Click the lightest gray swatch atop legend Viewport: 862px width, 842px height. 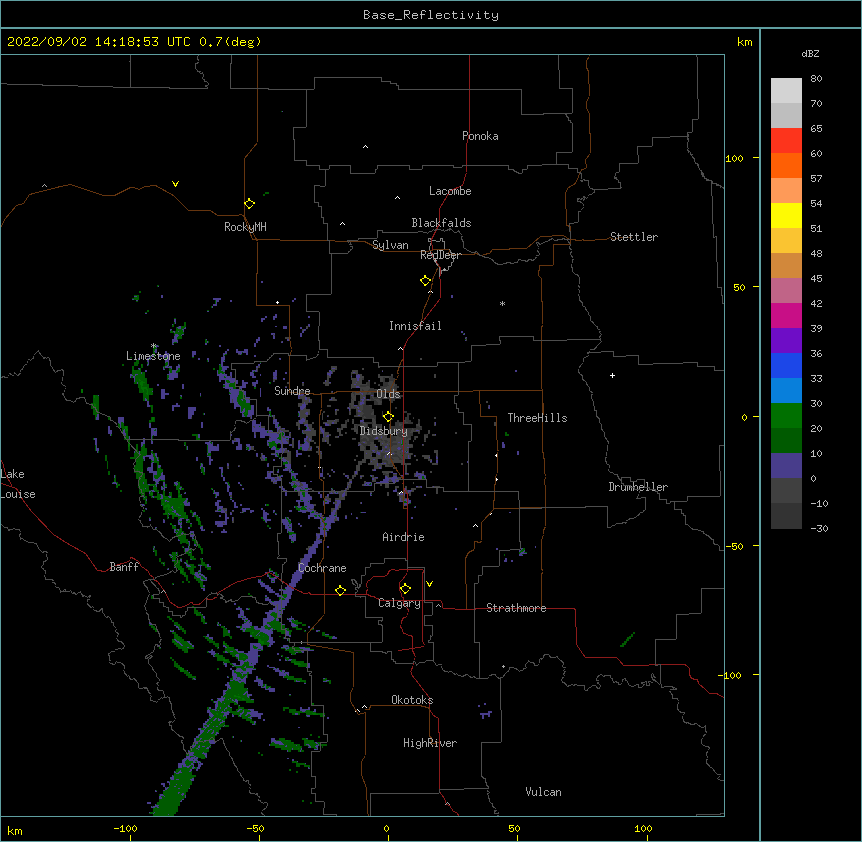pyautogui.click(x=786, y=91)
